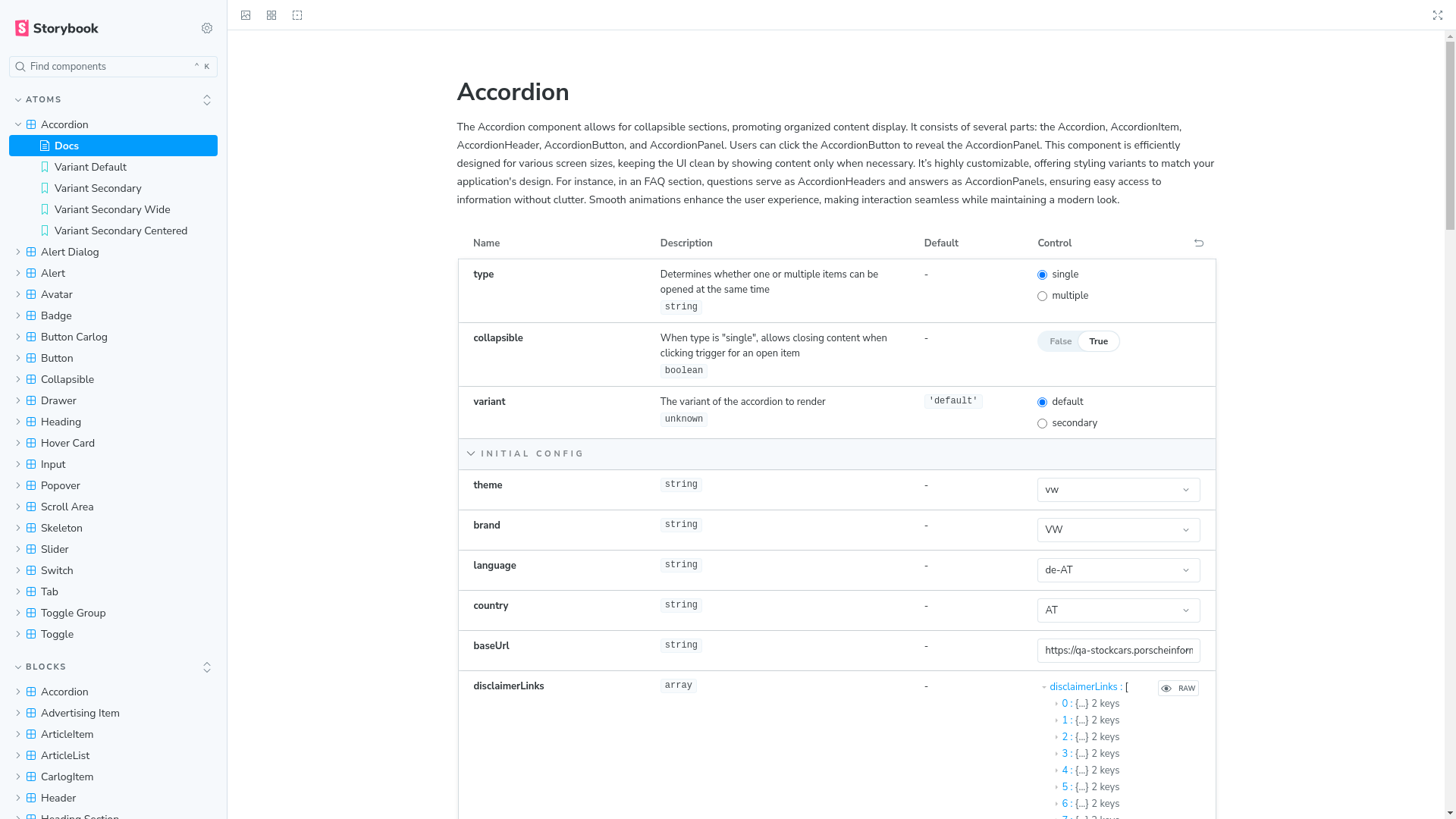1456x819 pixels.
Task: Toggle outline toolbar icon
Action: point(297,15)
